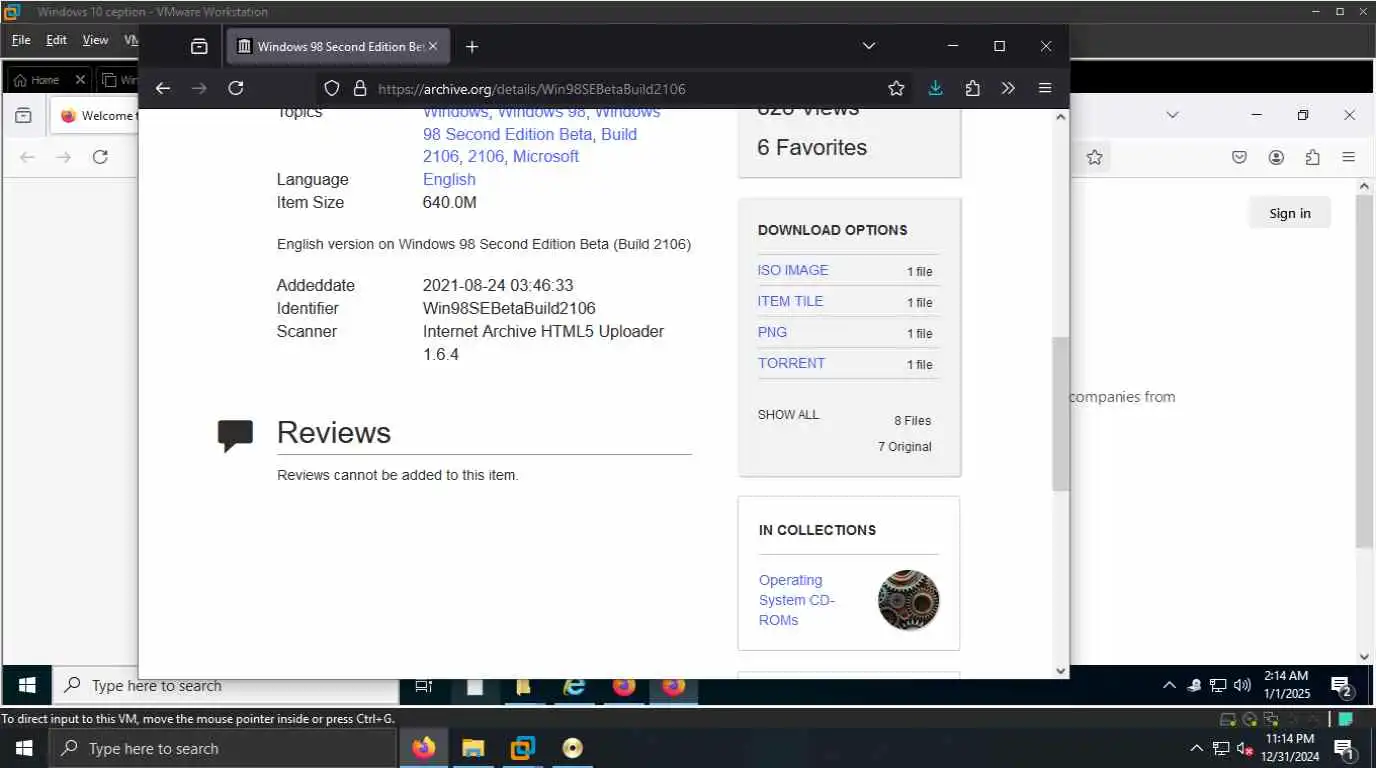List all tabs dropdown in background VM Firefox
Image resolution: width=1376 pixels, height=768 pixels.
tap(1172, 115)
